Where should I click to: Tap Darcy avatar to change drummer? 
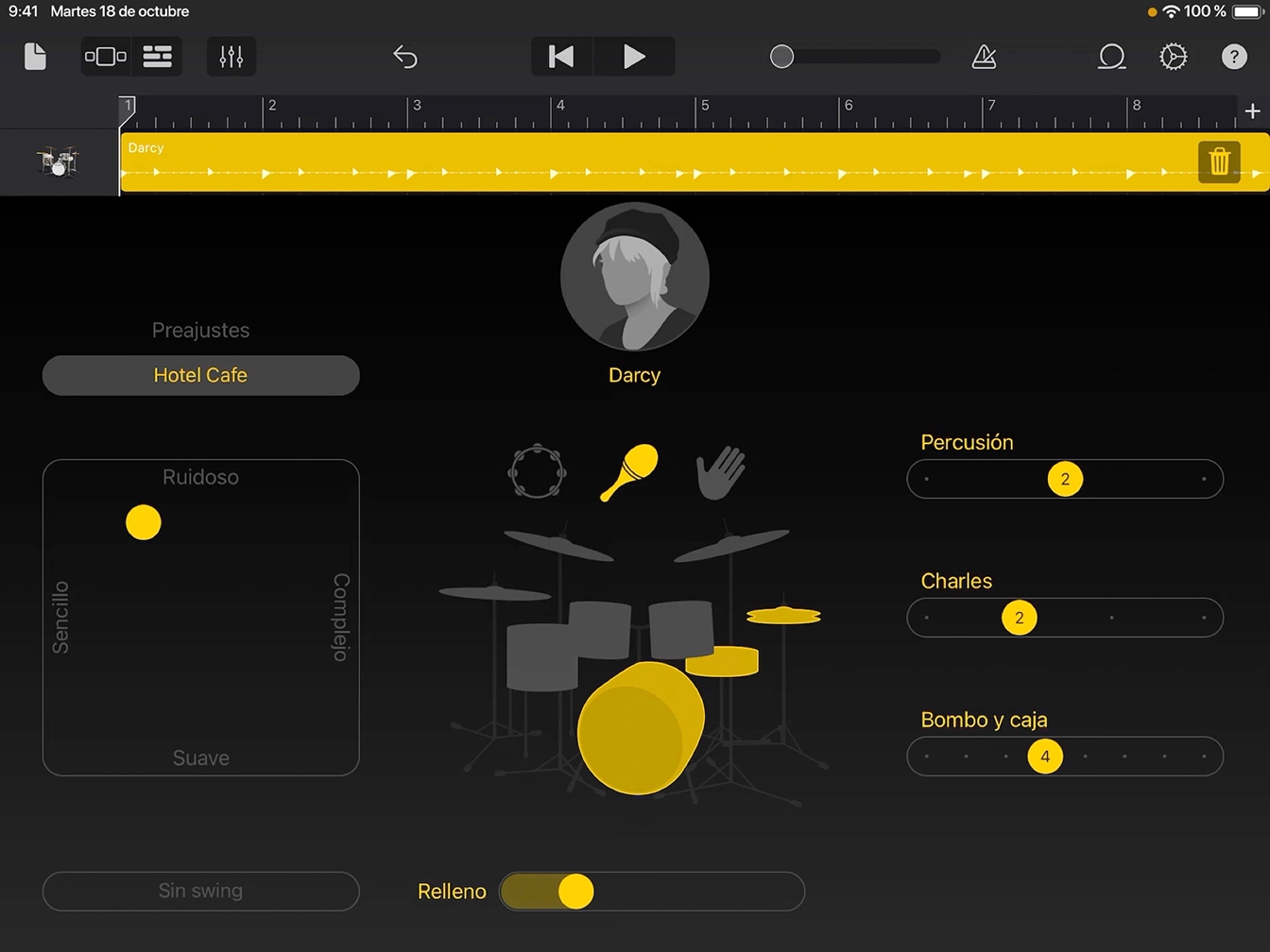coord(634,277)
